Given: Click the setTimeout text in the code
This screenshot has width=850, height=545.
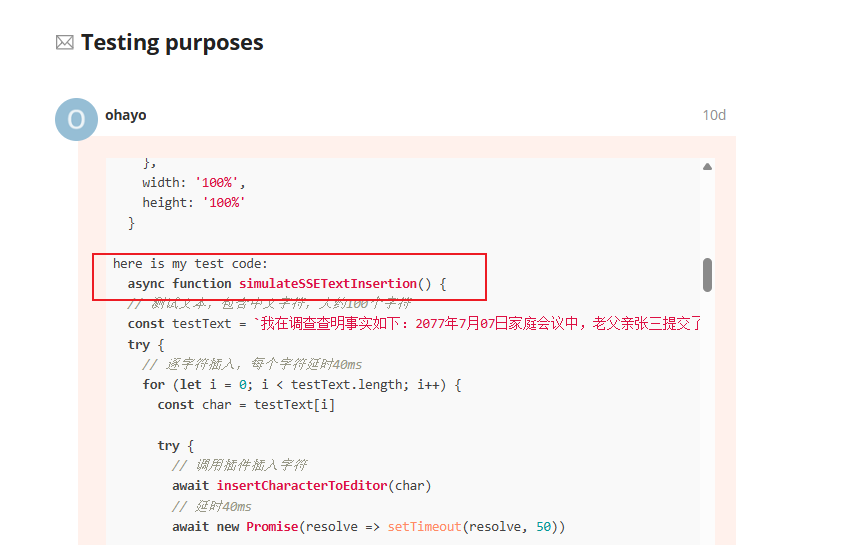Looking at the screenshot, I should tap(424, 527).
